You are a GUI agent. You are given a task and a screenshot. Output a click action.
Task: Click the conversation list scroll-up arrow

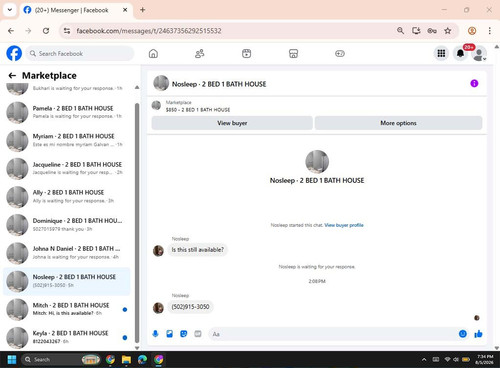click(137, 87)
